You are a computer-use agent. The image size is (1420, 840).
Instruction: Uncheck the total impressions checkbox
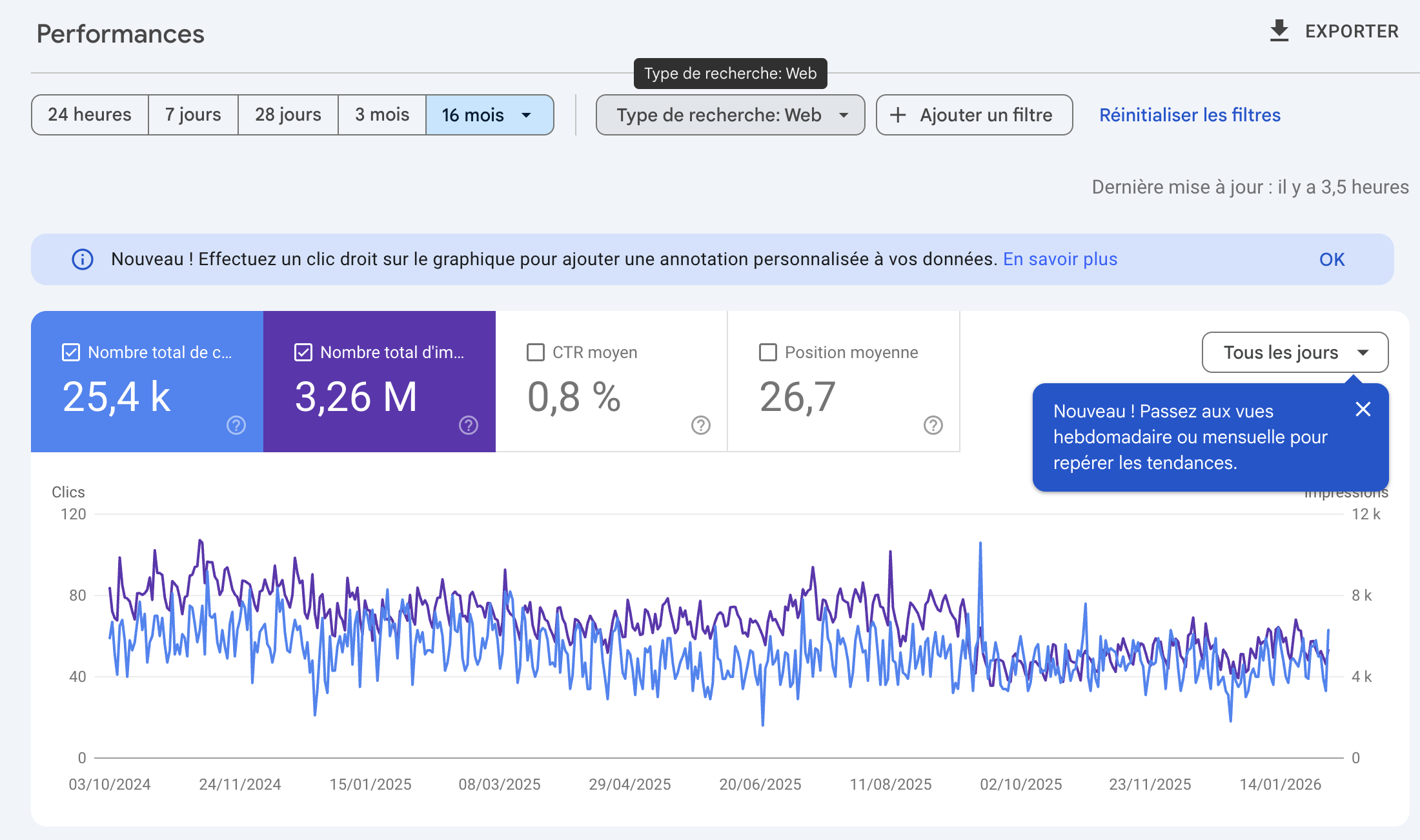pos(303,352)
